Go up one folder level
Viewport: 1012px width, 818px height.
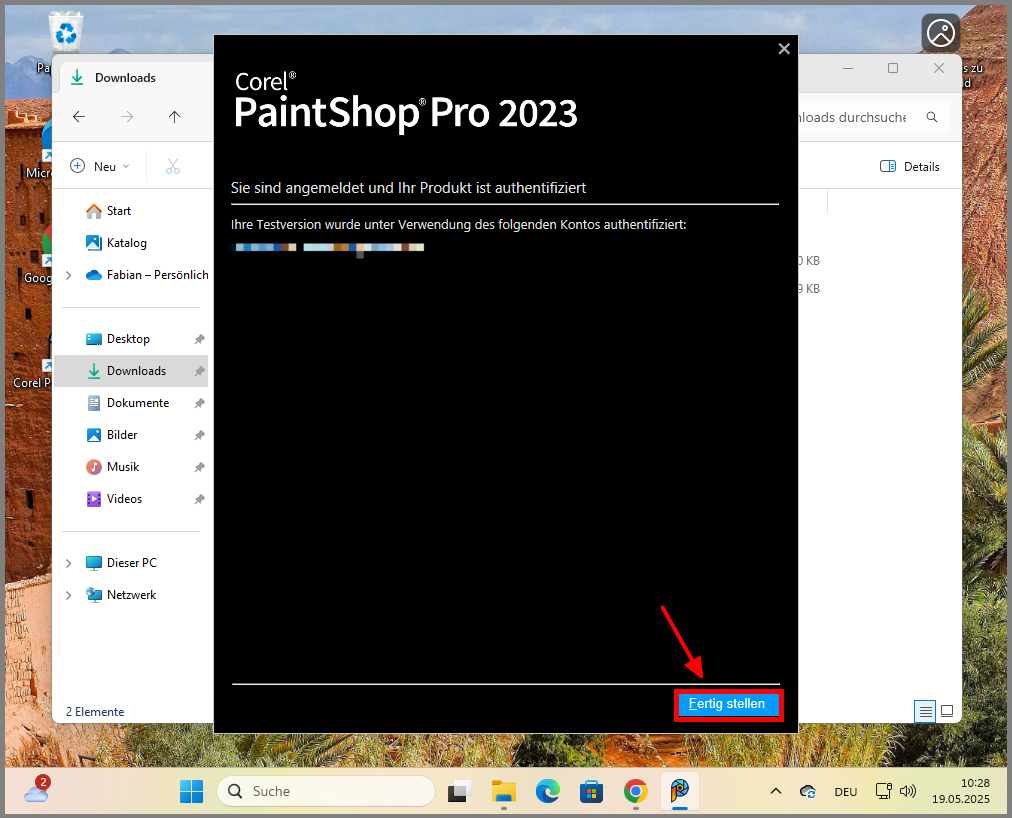point(174,116)
